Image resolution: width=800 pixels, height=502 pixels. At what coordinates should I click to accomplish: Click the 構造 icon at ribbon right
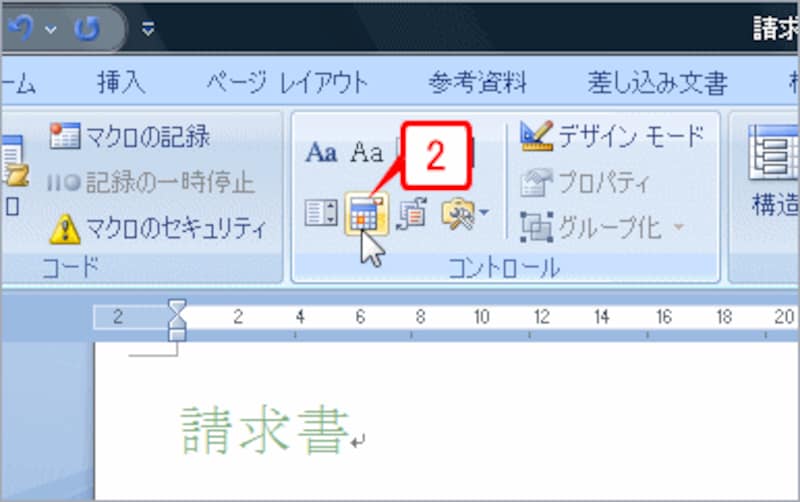(773, 153)
